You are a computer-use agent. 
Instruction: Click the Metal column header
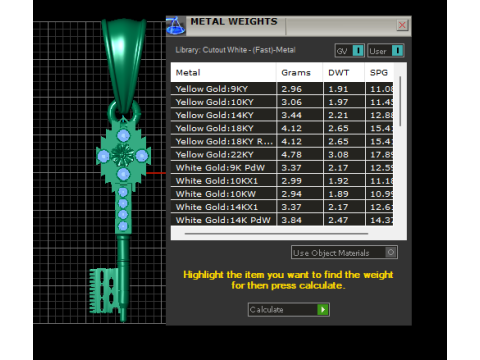pos(223,72)
